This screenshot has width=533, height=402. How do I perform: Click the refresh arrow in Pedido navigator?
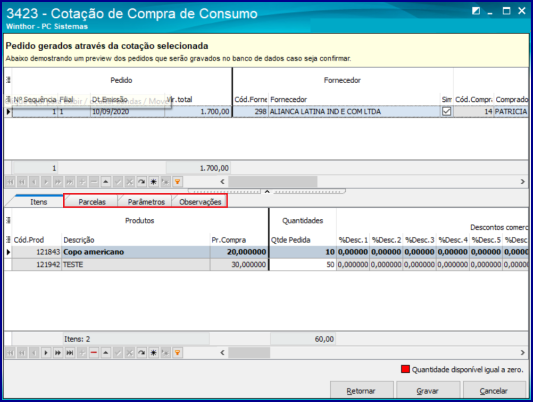(141, 182)
